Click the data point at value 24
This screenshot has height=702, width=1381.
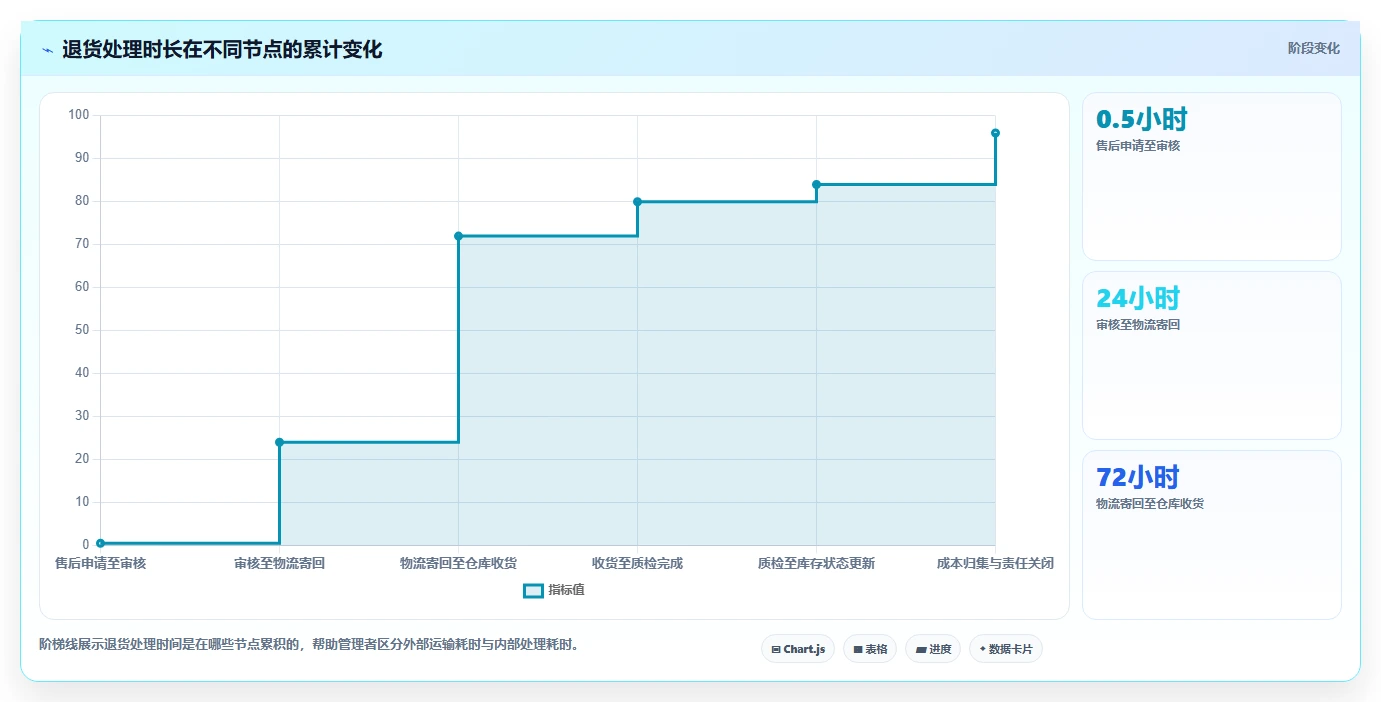coord(279,442)
